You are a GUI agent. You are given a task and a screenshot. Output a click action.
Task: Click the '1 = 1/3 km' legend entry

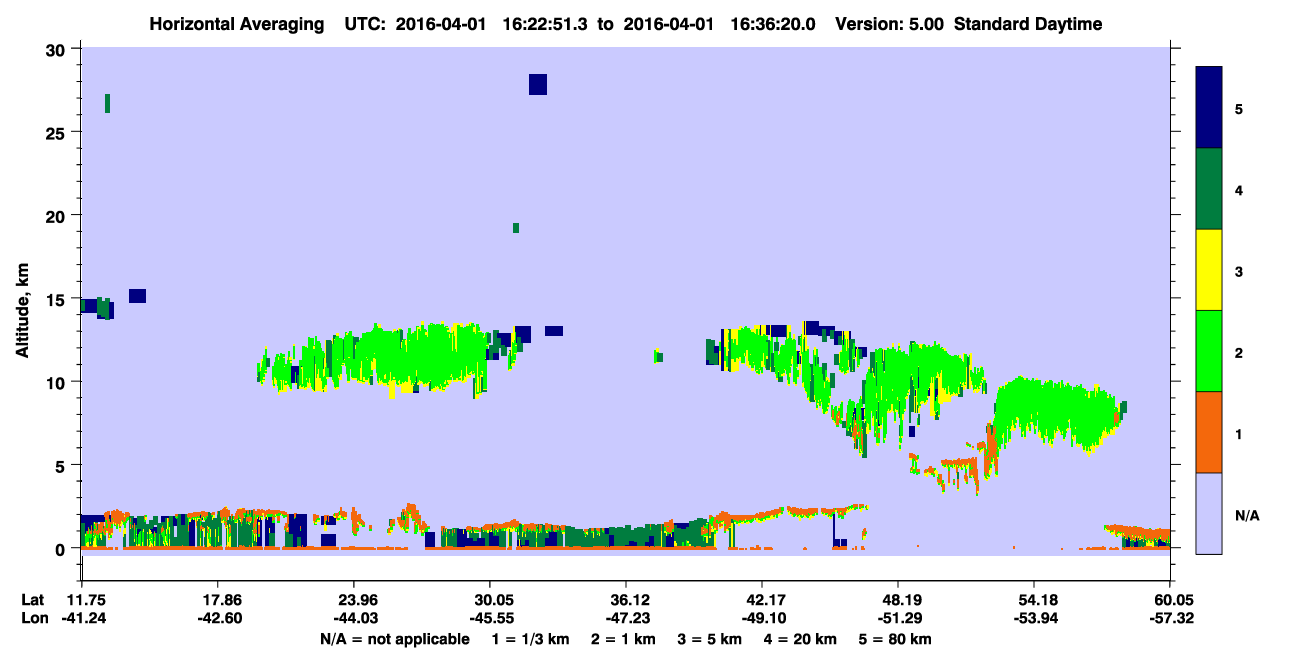[x=531, y=639]
